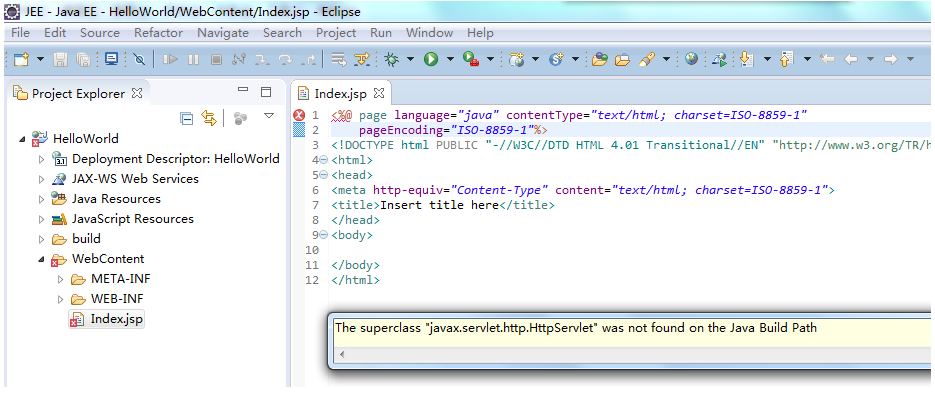Click the Disconnect debug icon

tap(239, 59)
